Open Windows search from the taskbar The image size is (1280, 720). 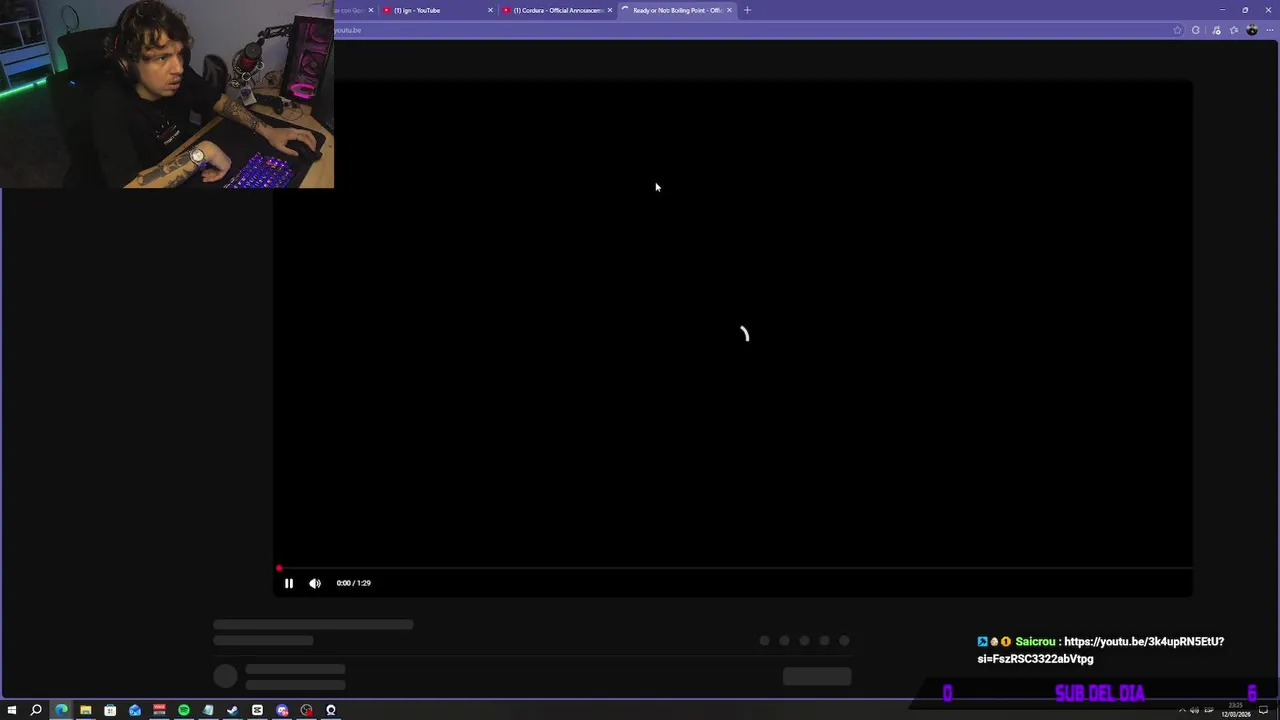coord(36,710)
